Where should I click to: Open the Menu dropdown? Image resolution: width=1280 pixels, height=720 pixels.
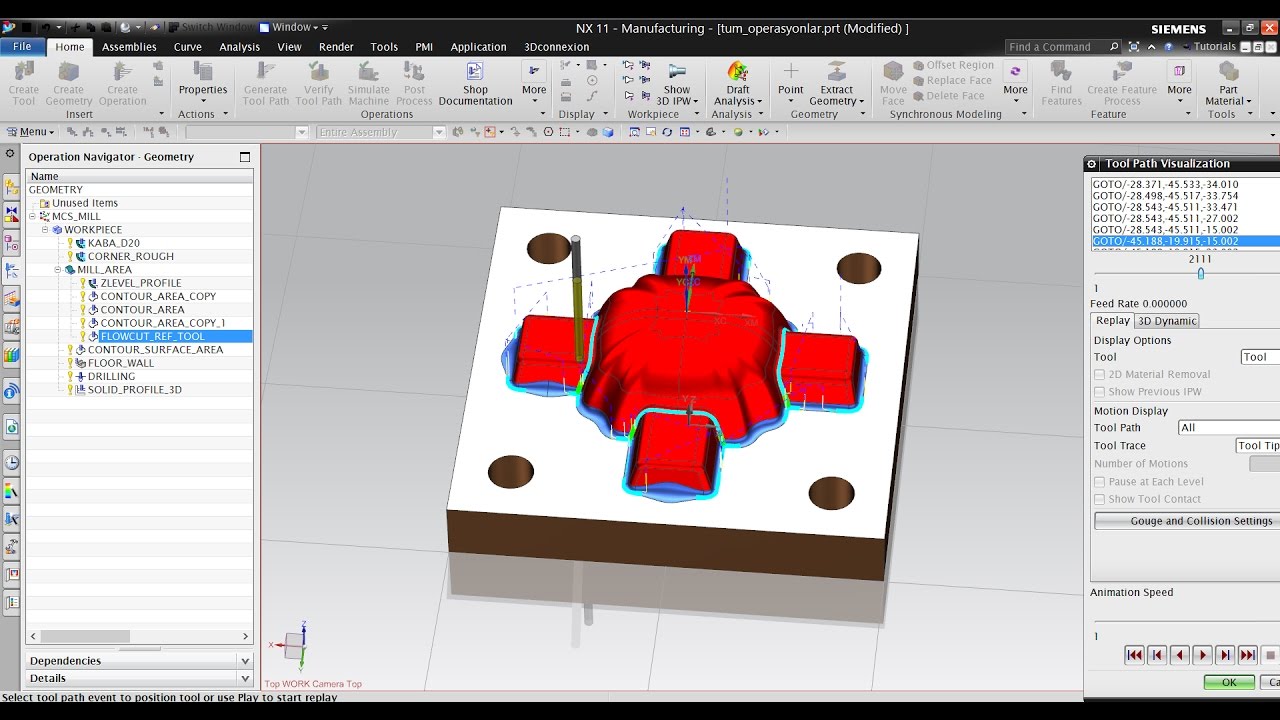pos(31,132)
